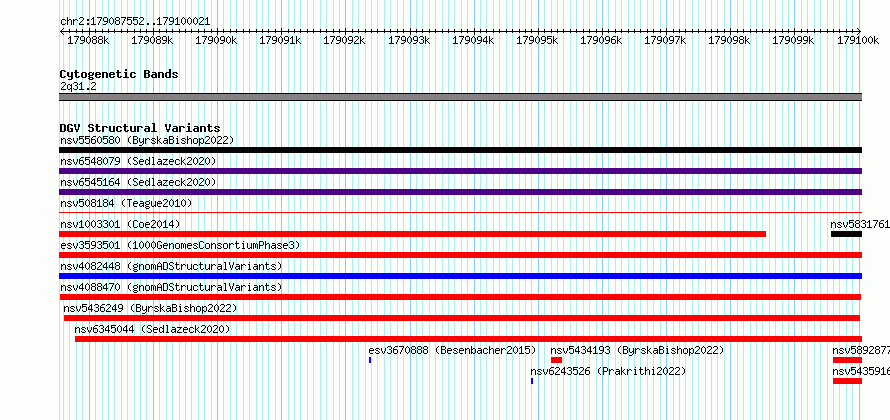
Task: Open the nsv6243526 (Prakrithi2022) label
Action: click(608, 371)
